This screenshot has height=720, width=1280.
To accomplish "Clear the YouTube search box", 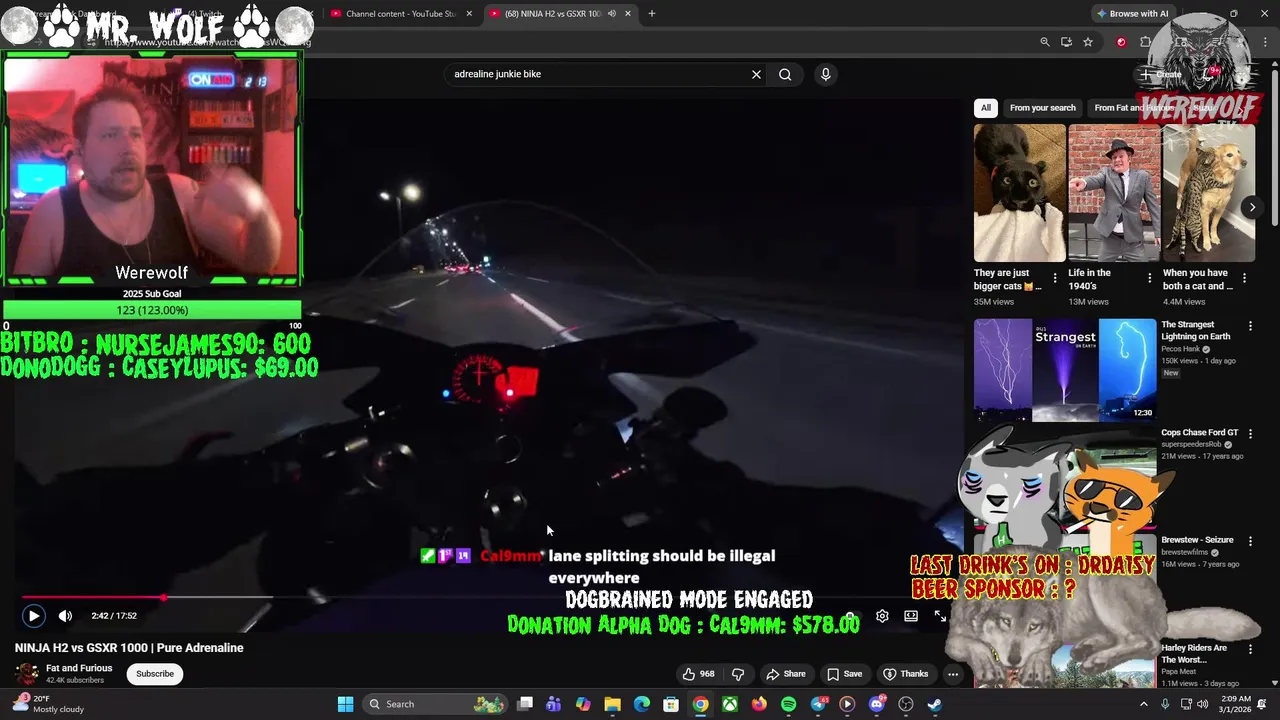I will (x=756, y=74).
